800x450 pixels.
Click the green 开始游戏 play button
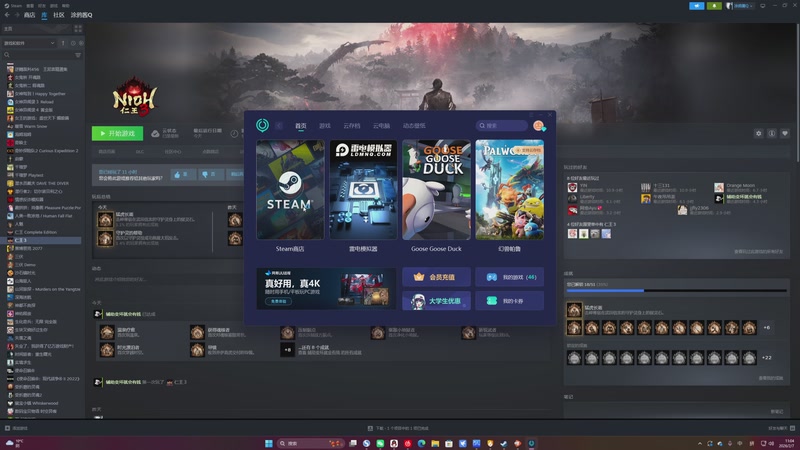coord(117,133)
